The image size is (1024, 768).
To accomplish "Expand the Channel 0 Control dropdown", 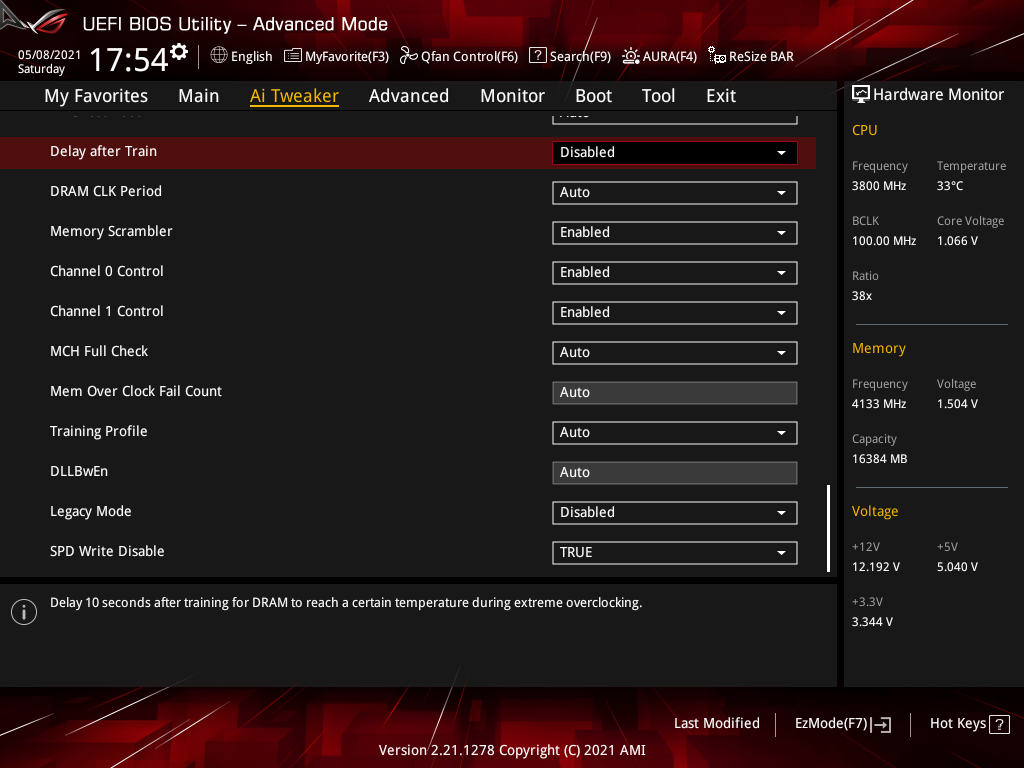I will tap(675, 273).
